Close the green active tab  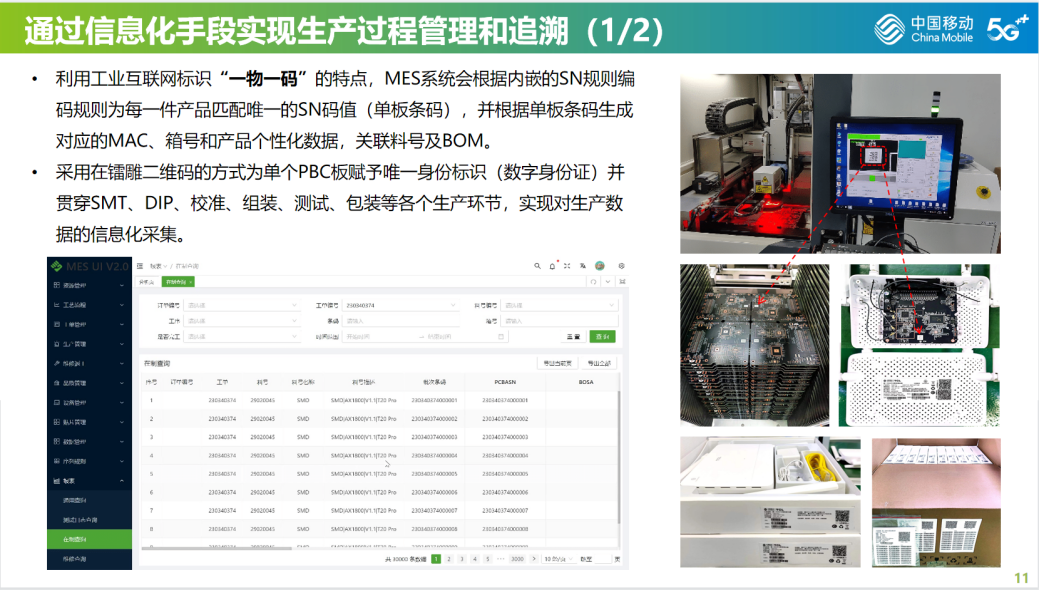click(x=188, y=282)
